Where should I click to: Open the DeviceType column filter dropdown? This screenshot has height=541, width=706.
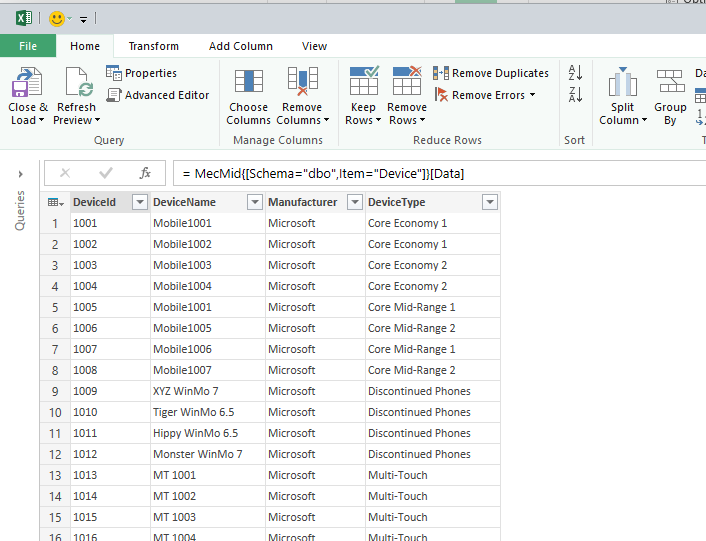coord(490,202)
